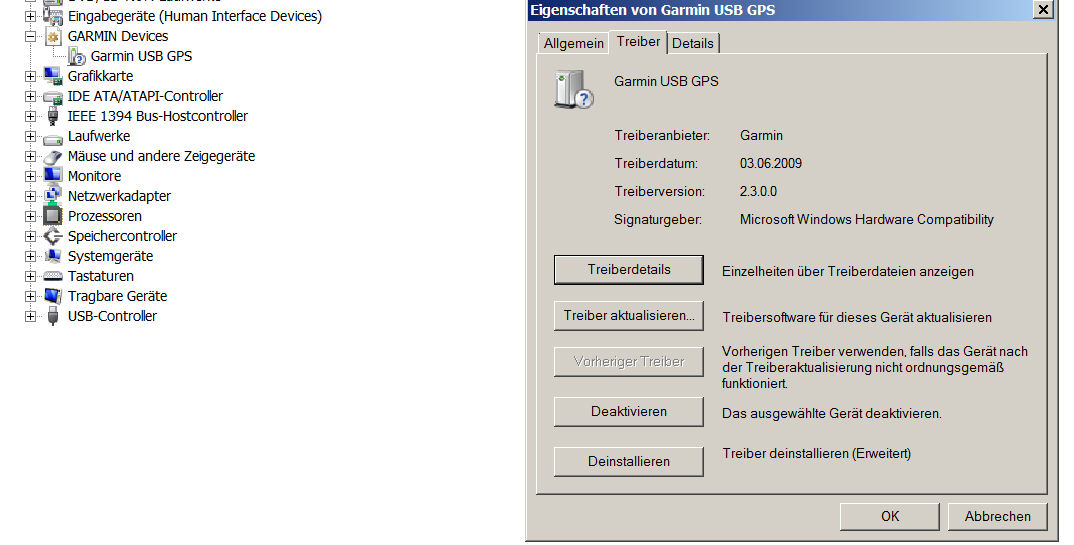Open the Details tab

[x=692, y=43]
